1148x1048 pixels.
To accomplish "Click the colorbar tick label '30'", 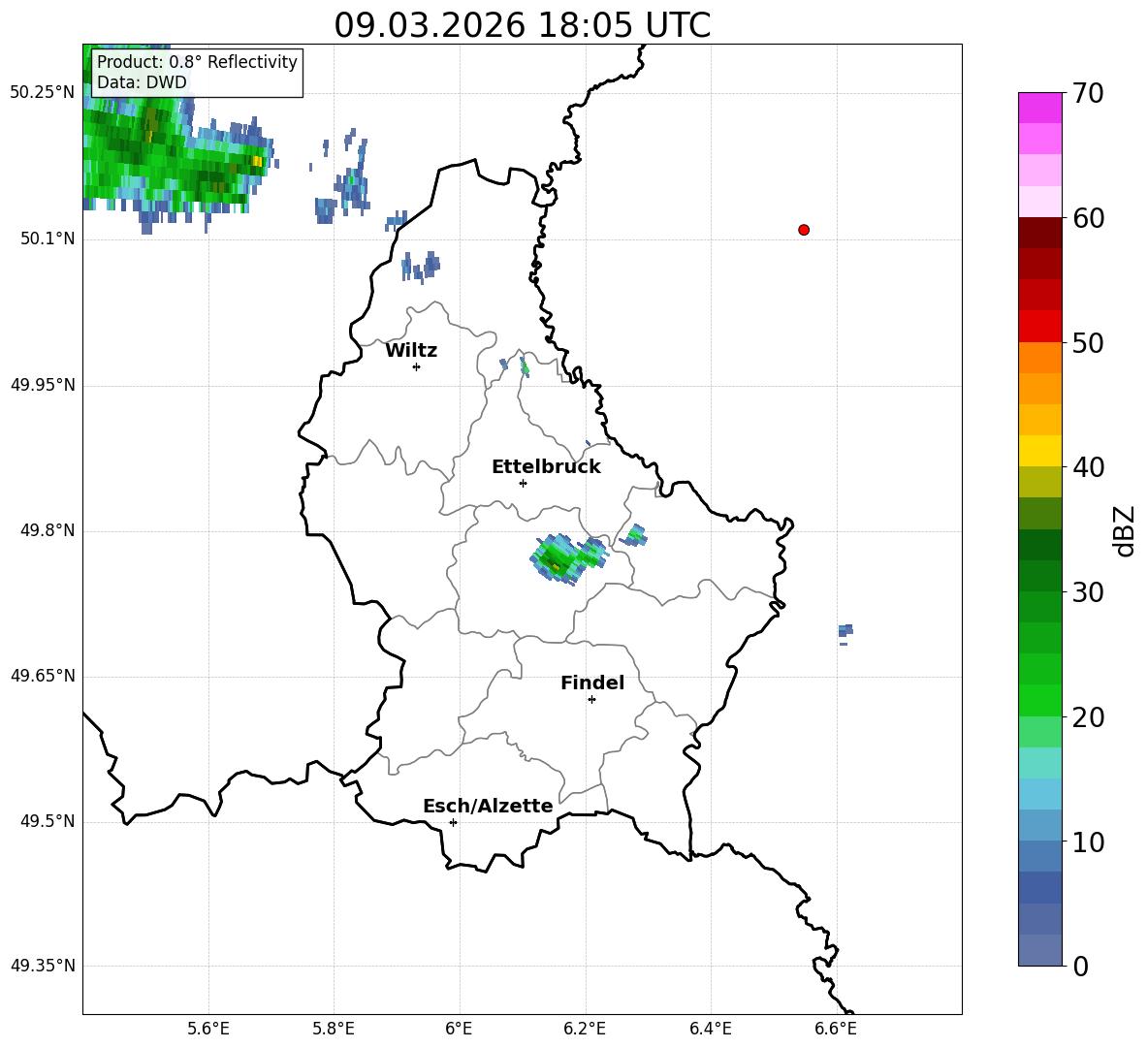I will click(1088, 592).
